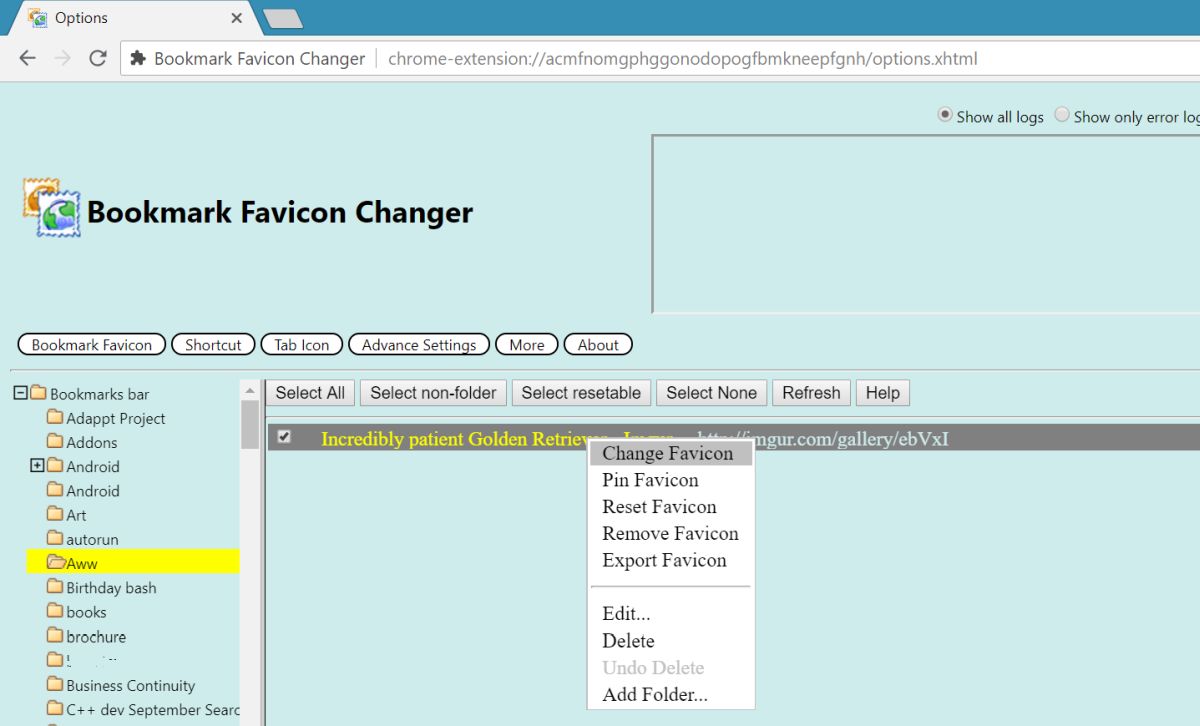
Task: Open a new tab
Action: tap(283, 18)
